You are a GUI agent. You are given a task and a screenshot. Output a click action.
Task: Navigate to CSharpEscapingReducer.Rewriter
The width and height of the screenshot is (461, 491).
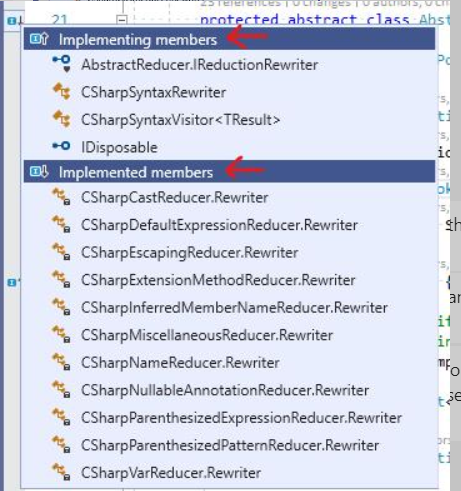pos(190,252)
